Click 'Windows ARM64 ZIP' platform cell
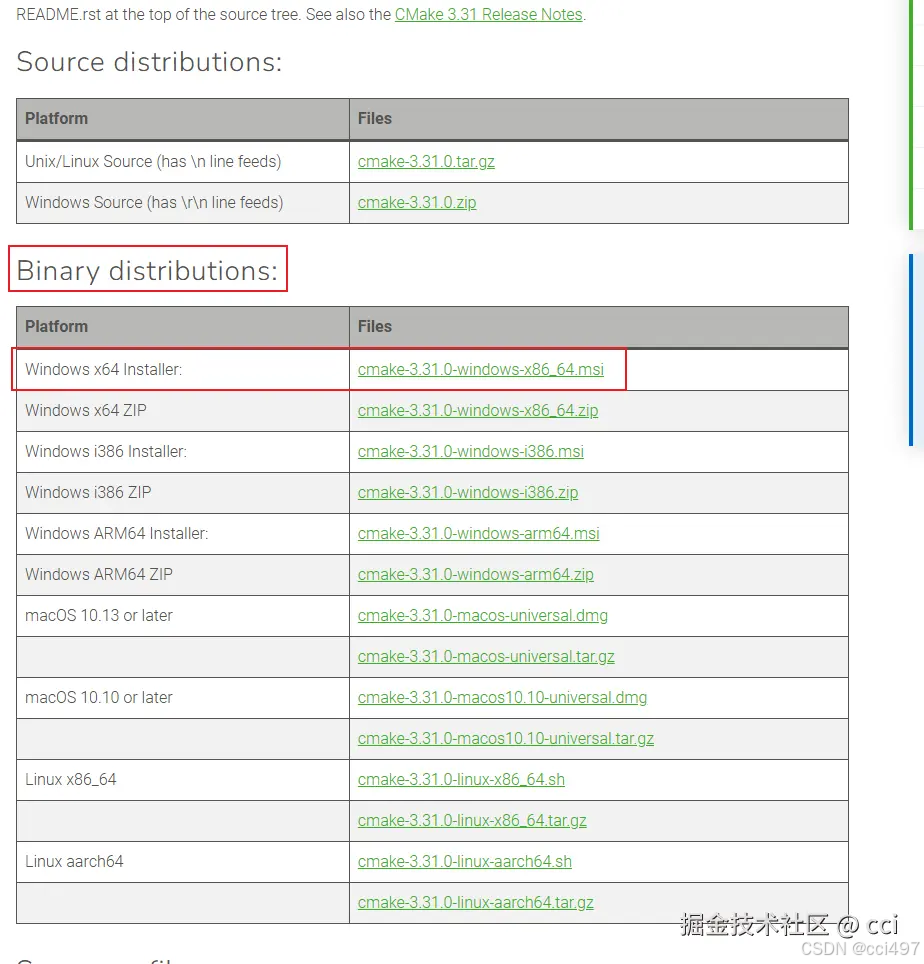The width and height of the screenshot is (924, 964). point(183,575)
